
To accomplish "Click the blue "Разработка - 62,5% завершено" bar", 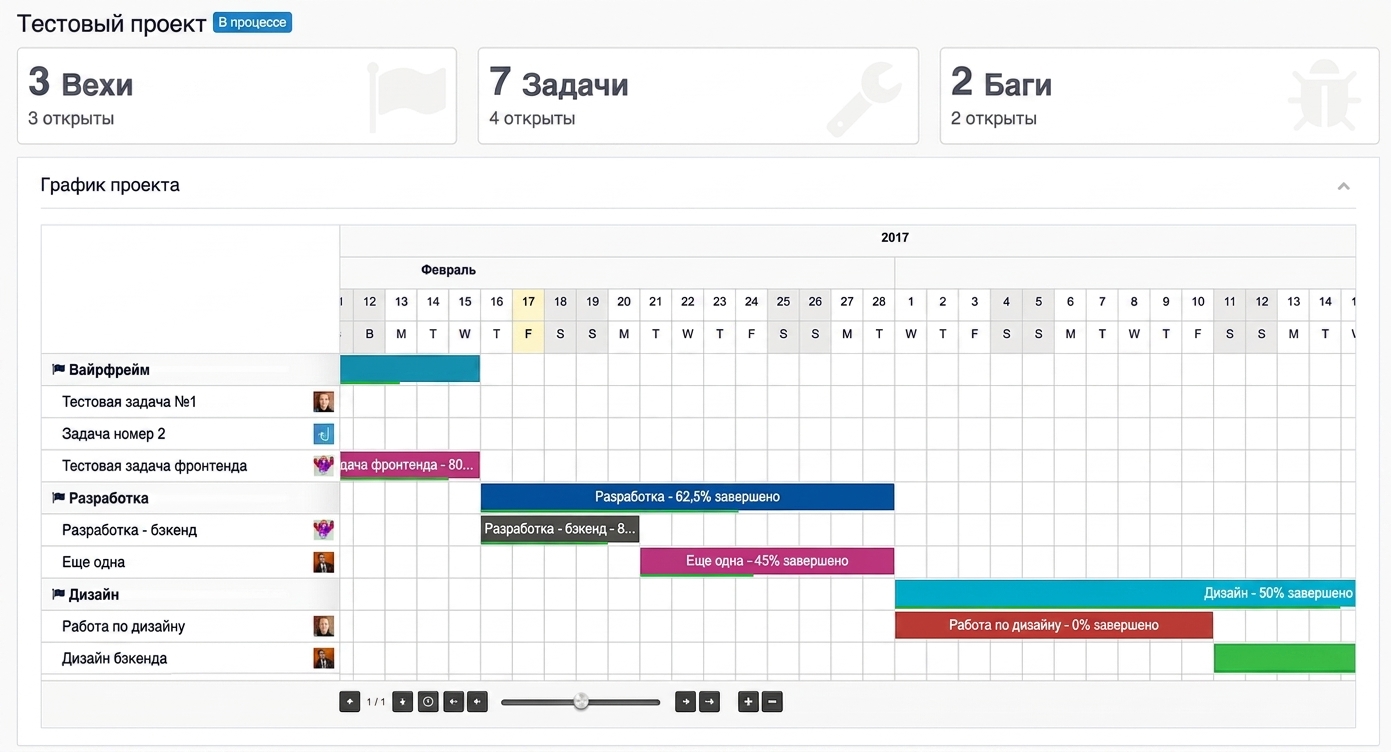I will (x=687, y=497).
